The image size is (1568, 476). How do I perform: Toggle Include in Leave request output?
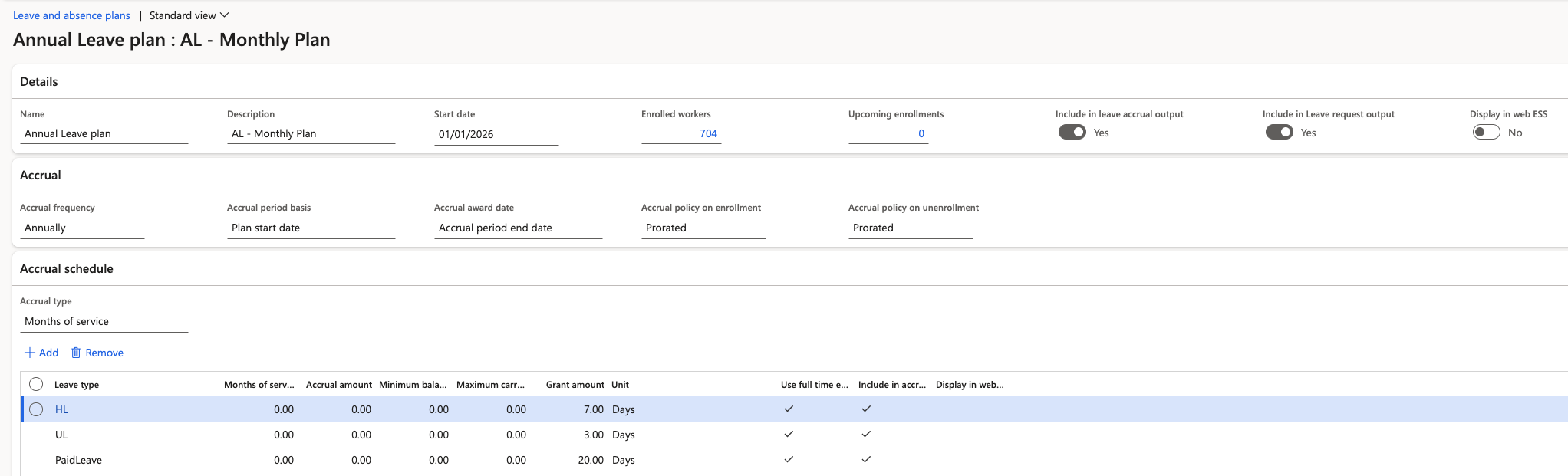(1280, 132)
